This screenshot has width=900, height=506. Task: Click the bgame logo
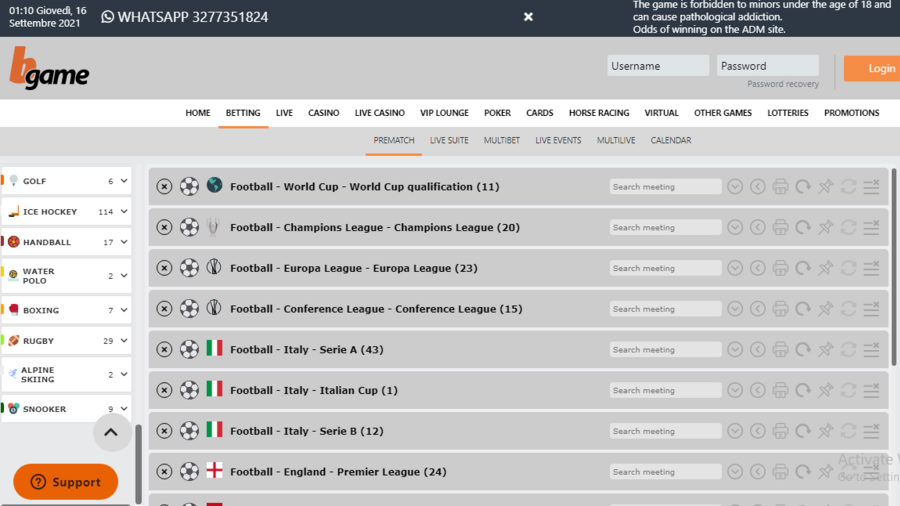coord(50,68)
